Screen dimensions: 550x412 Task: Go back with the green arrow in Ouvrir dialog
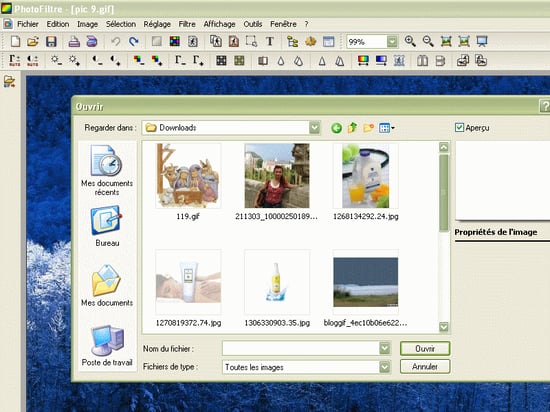[336, 128]
